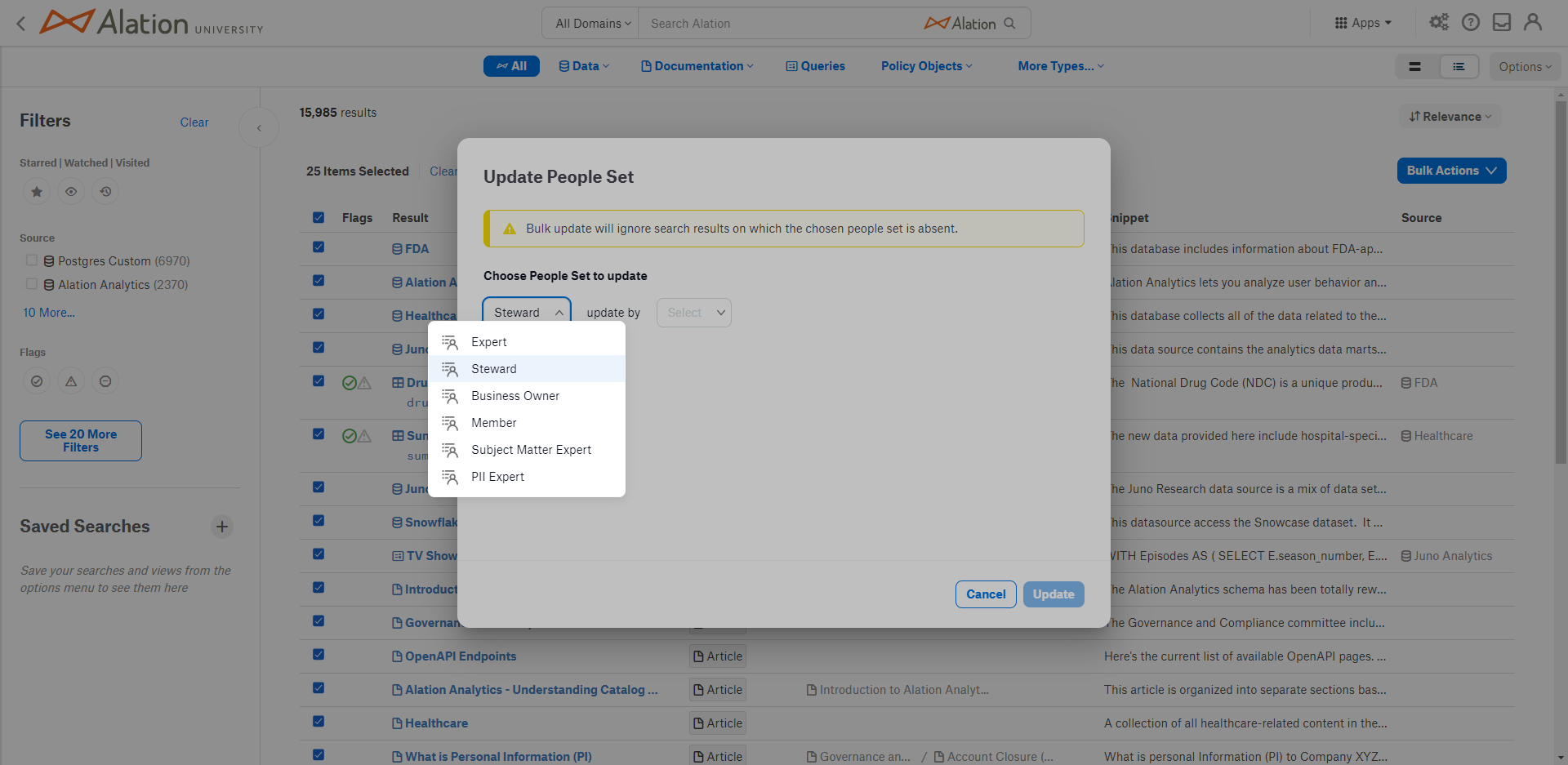Image resolution: width=1568 pixels, height=765 pixels.
Task: Collapse the filters sidebar arrow
Action: pyautogui.click(x=259, y=127)
